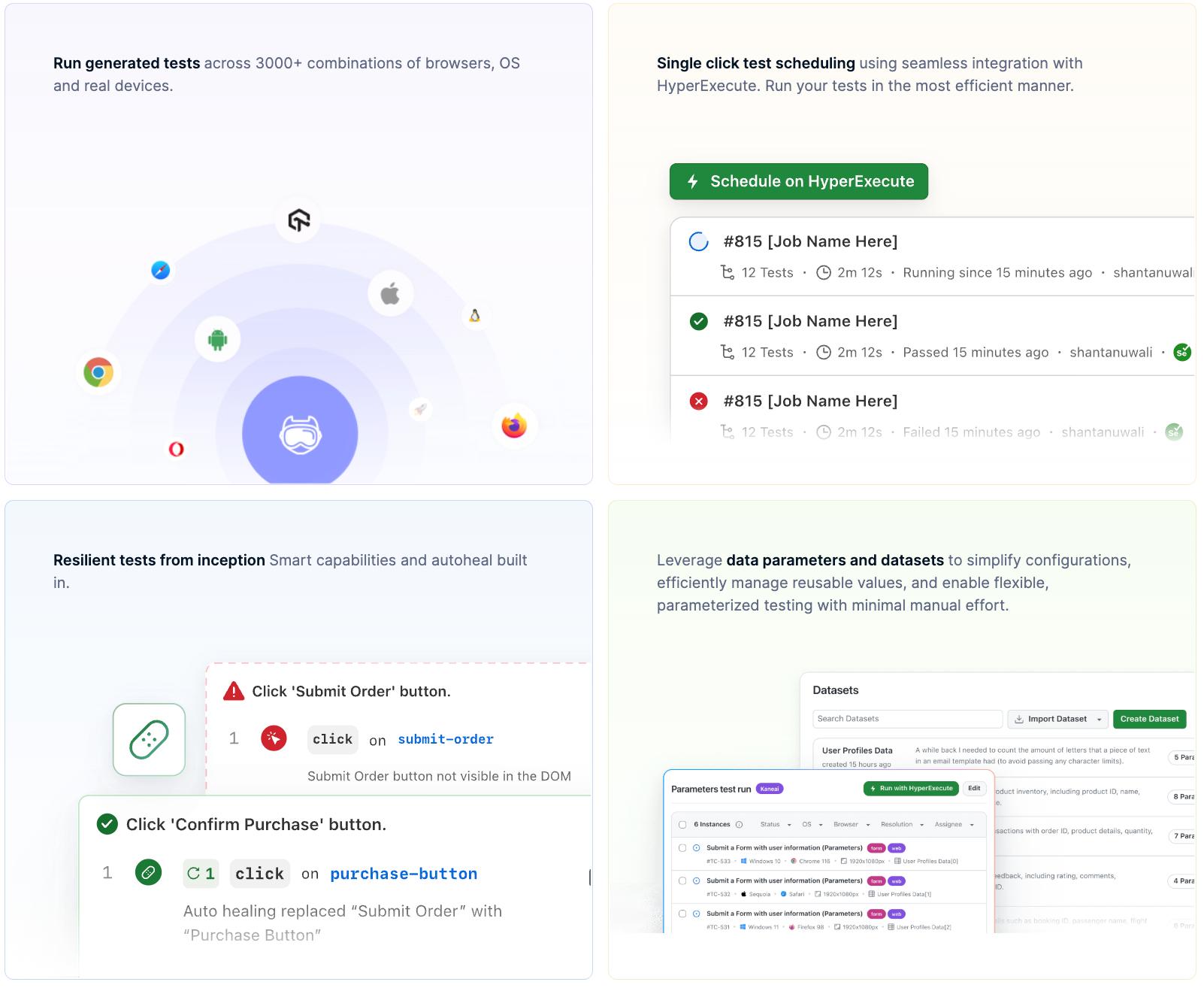This screenshot has height=988, width=1204.
Task: Click the Create Dataset button
Action: point(1149,719)
